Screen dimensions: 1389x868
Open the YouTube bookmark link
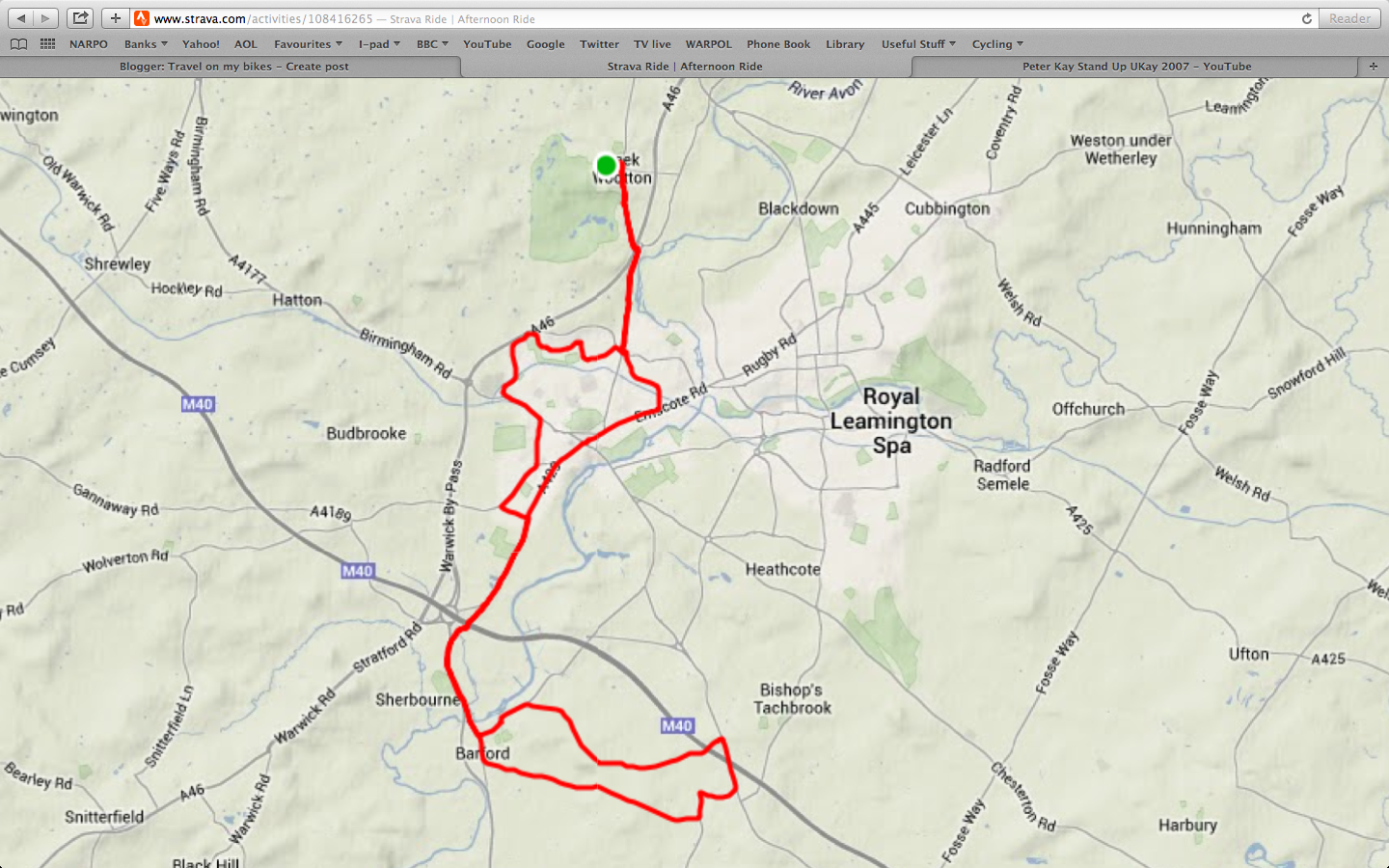[x=487, y=44]
